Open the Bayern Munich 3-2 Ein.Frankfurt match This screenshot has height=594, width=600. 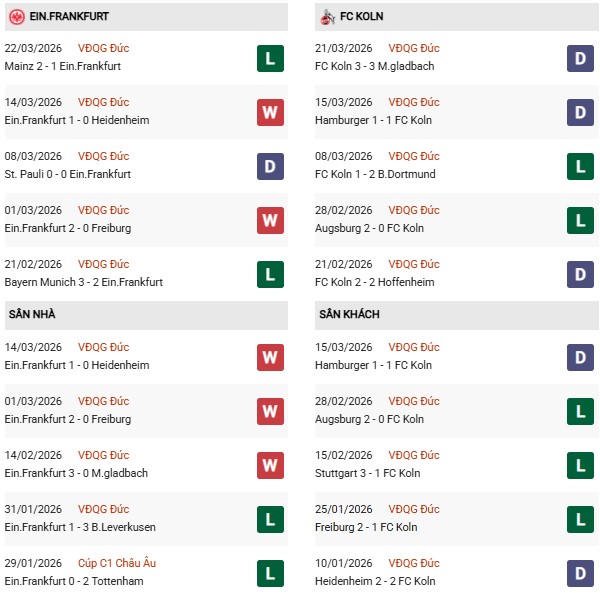84,282
